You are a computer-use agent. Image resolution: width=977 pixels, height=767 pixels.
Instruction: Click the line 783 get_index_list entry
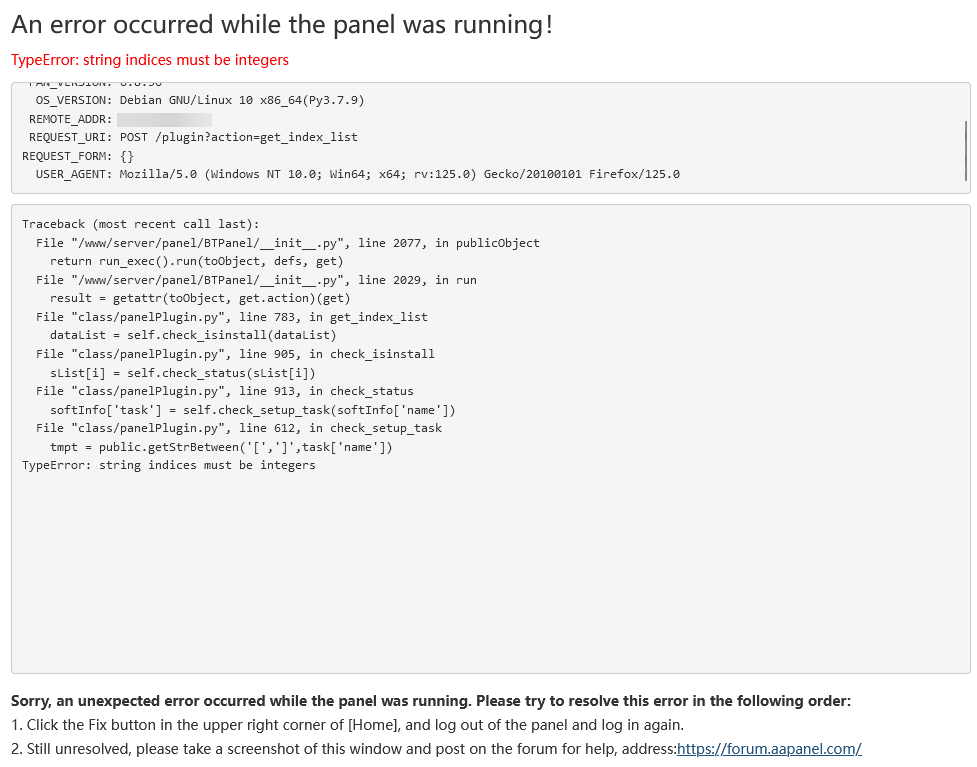point(231,317)
